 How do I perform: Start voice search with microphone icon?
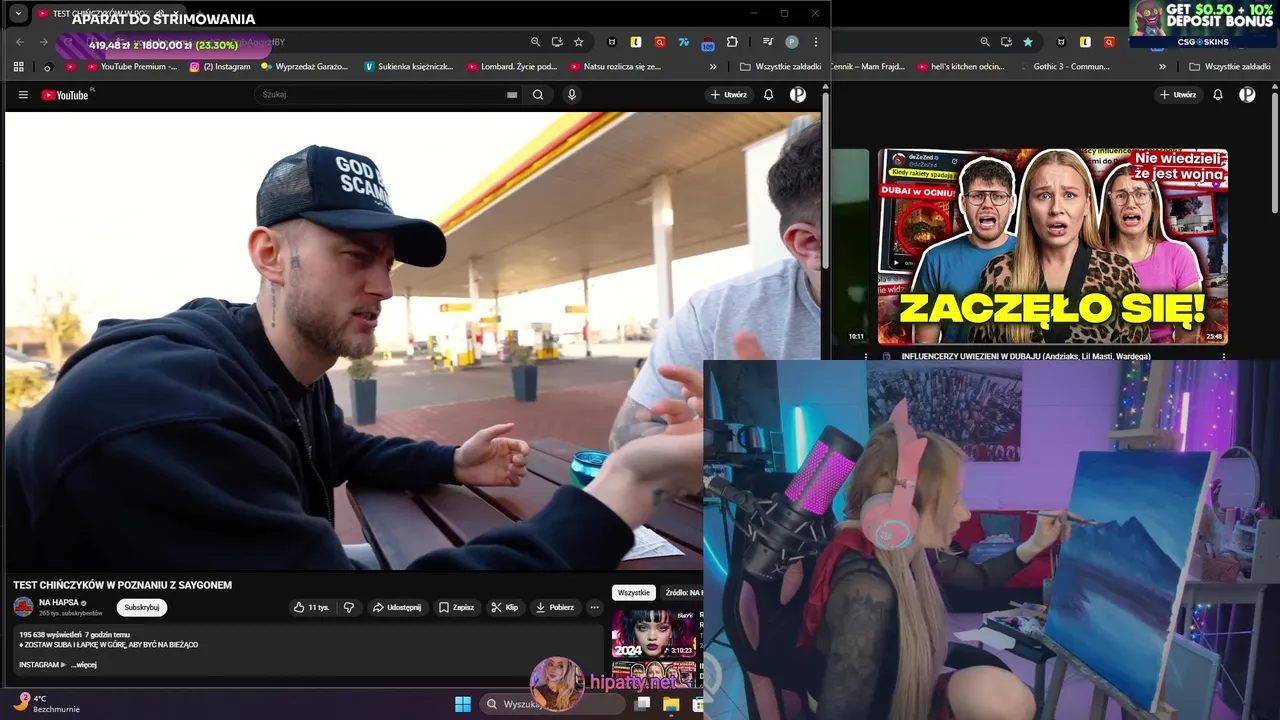pyautogui.click(x=572, y=95)
